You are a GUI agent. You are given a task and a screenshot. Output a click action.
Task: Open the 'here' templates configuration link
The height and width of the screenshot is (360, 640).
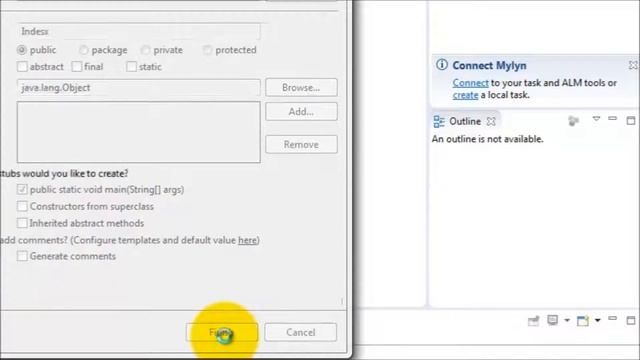coord(248,240)
